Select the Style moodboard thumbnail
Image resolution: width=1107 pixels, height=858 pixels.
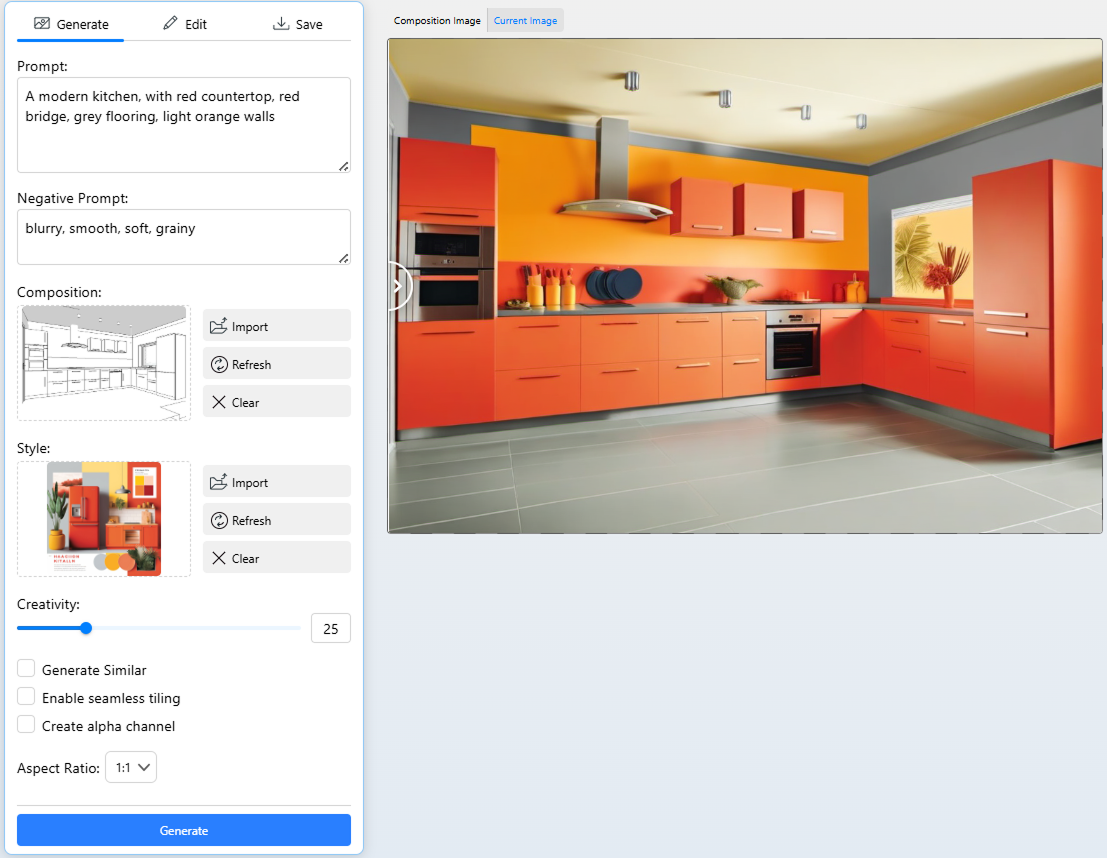104,518
